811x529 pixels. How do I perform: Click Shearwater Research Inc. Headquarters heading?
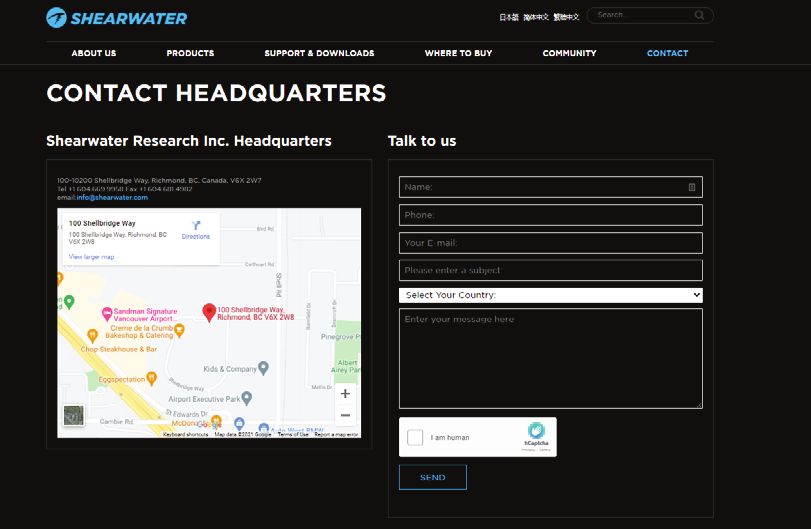click(x=189, y=141)
